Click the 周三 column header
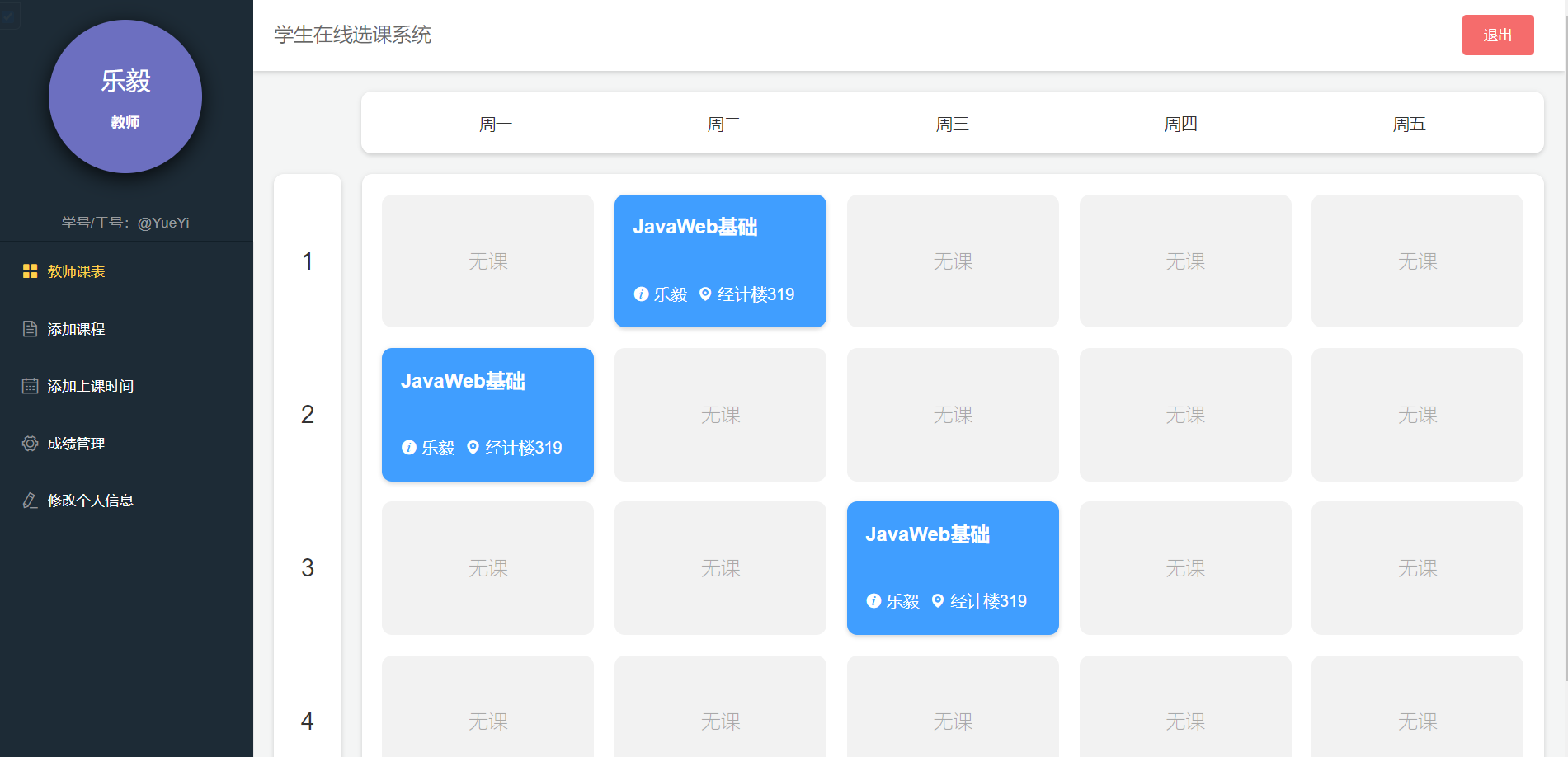 point(953,125)
